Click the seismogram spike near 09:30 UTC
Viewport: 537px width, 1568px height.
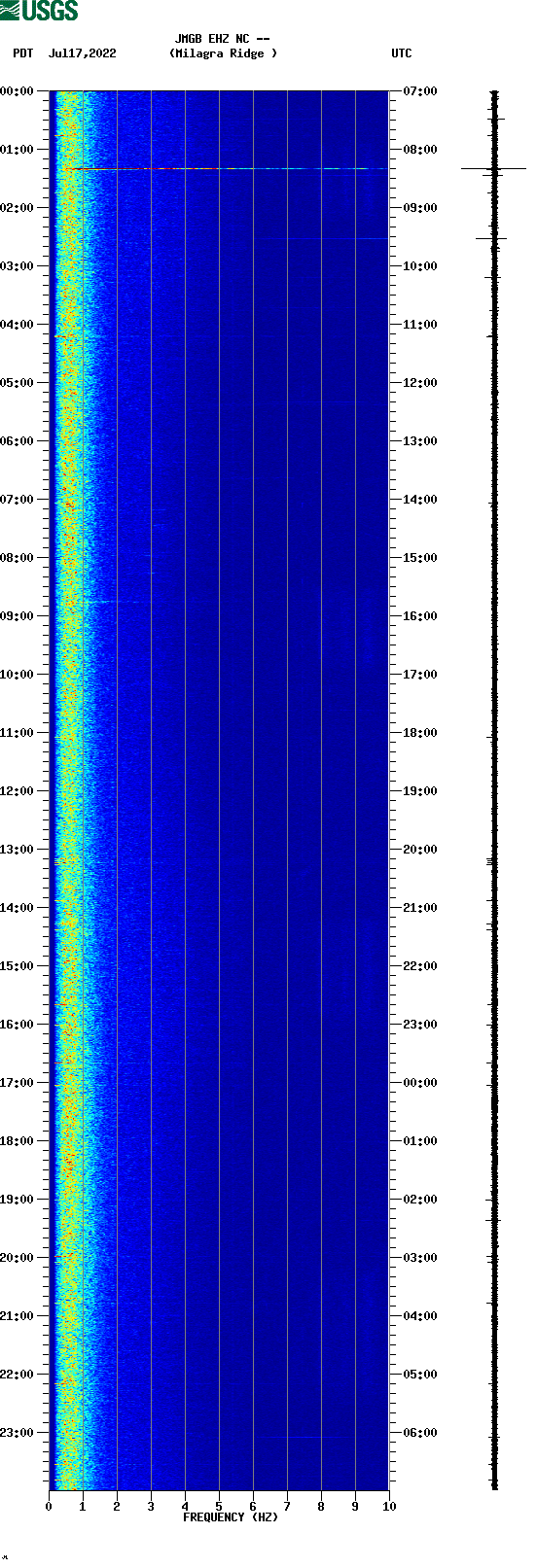[491, 238]
